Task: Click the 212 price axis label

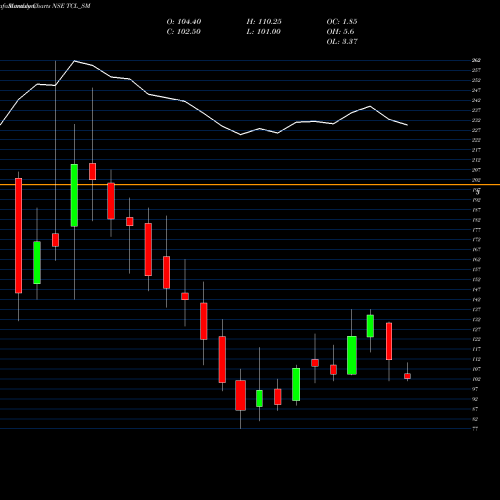Action: point(476,160)
